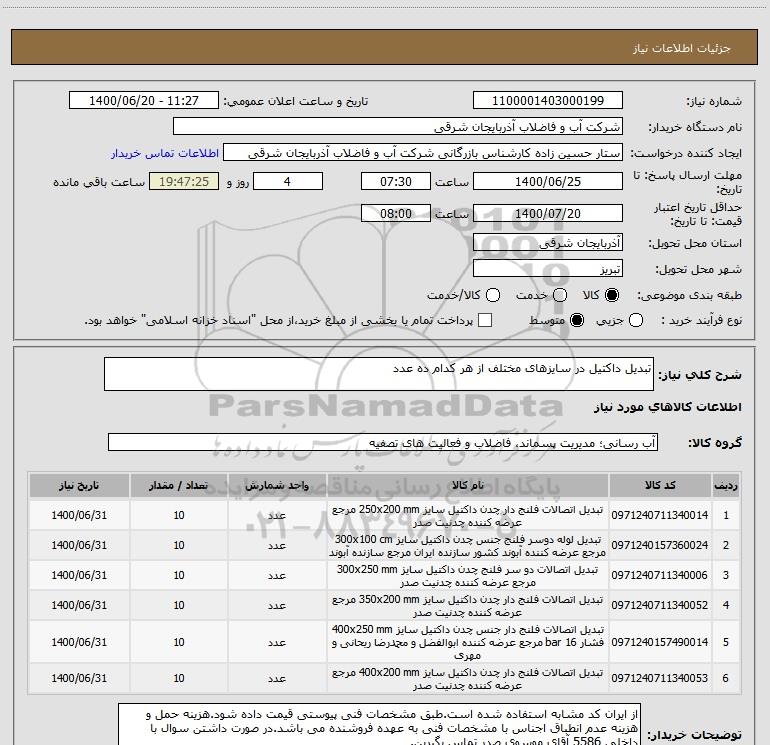Viewport: 770px width, 745px height.
Task: Click the buyer name field شرکت آب و فاضلاب
Action: (398, 127)
